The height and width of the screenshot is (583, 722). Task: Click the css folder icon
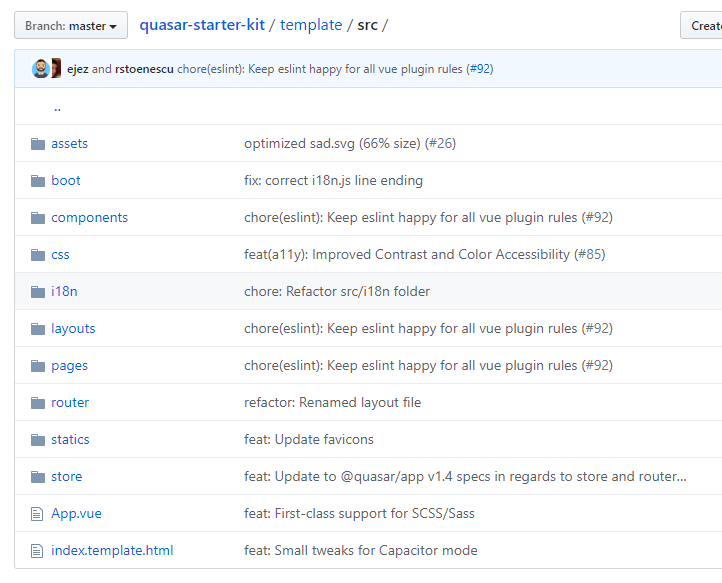coord(38,255)
